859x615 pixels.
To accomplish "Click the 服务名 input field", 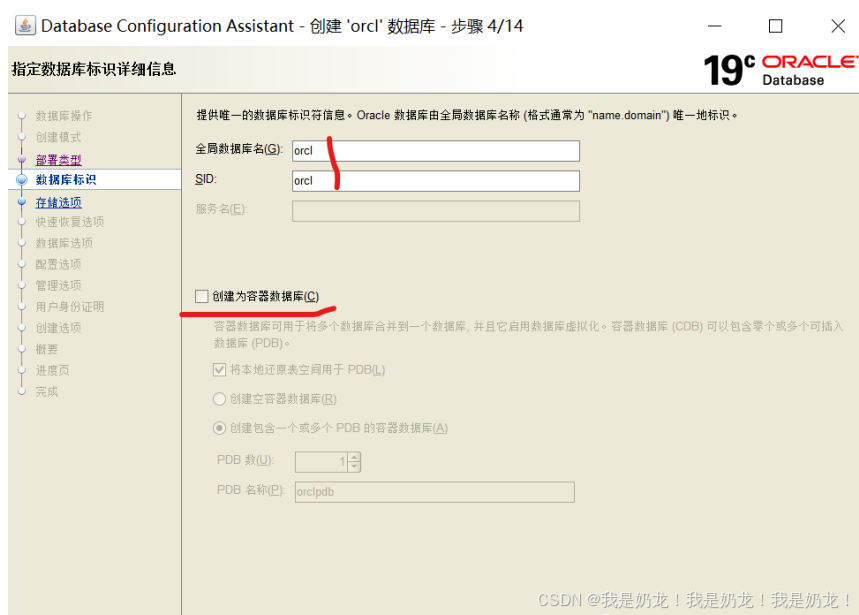I will pos(436,211).
